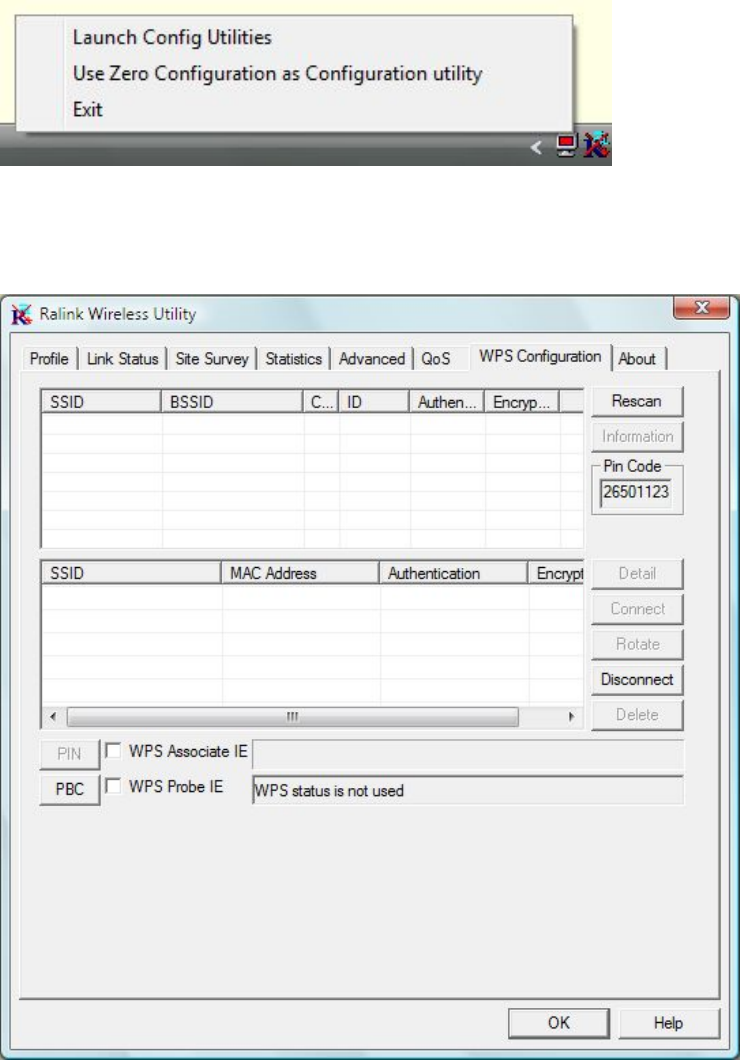Click the horizontal scrollbar thumb
Screen dimensions: 740x1060
coord(293,717)
